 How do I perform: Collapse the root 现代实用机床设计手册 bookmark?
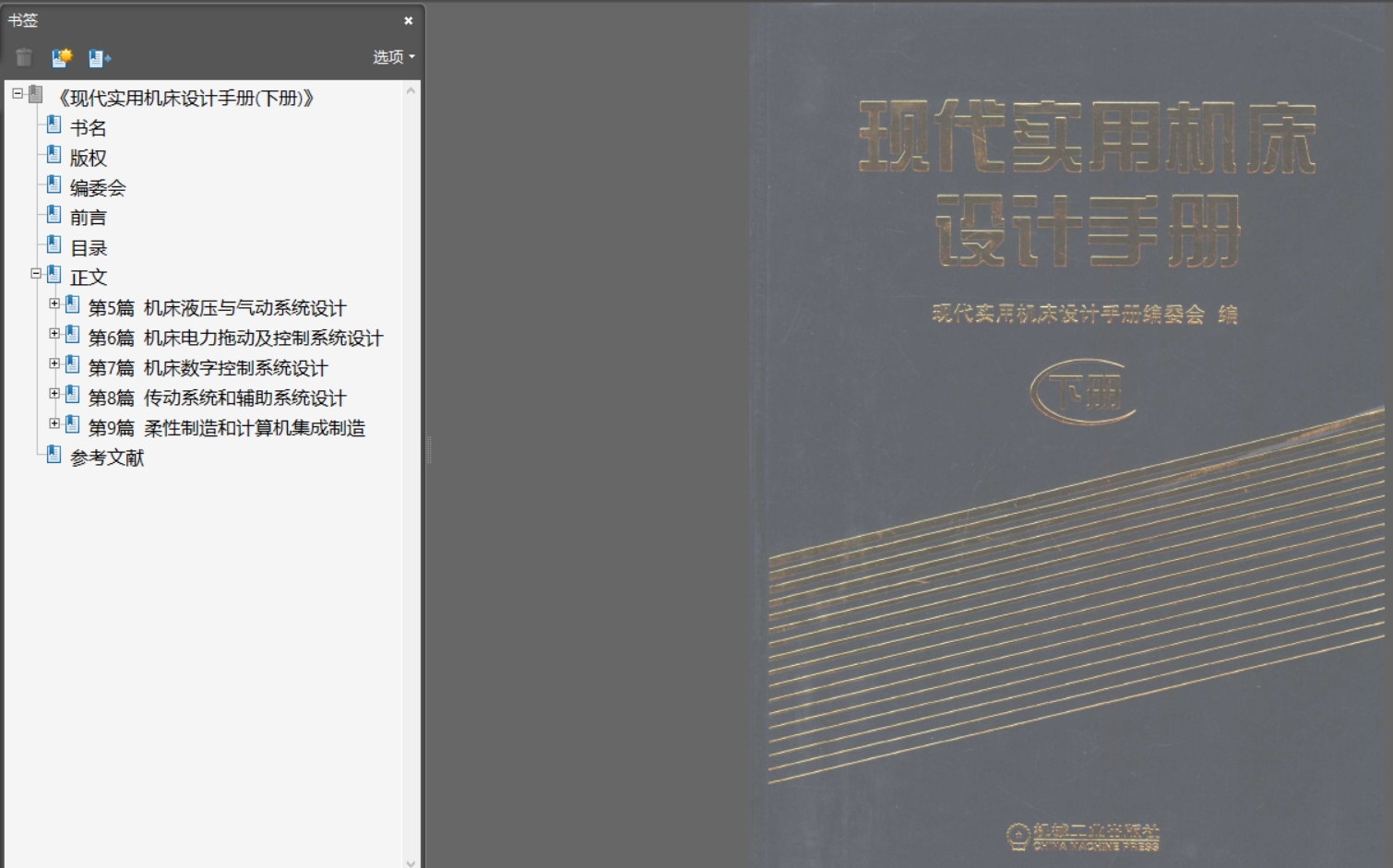pos(18,94)
